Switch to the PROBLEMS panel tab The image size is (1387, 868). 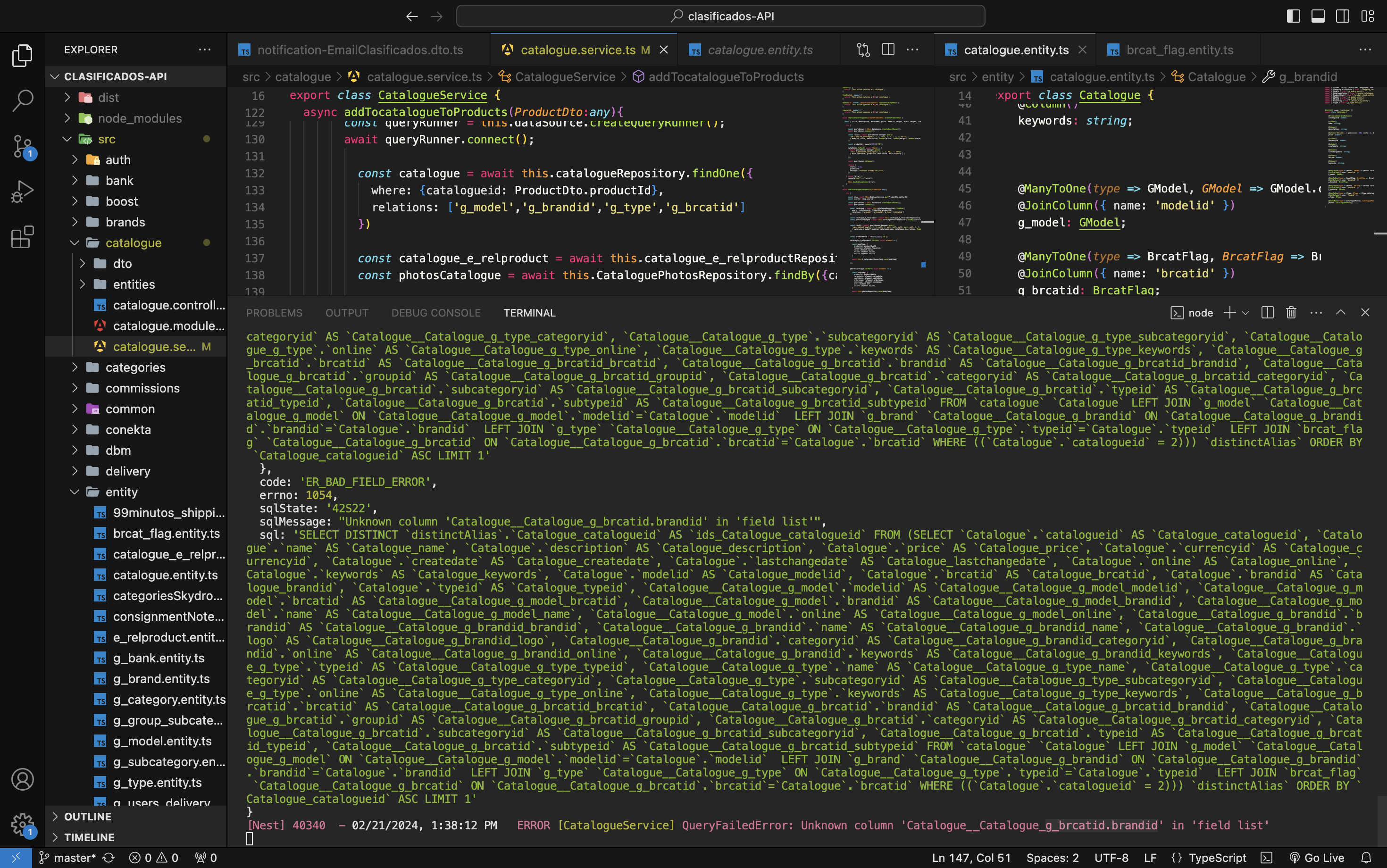point(274,313)
